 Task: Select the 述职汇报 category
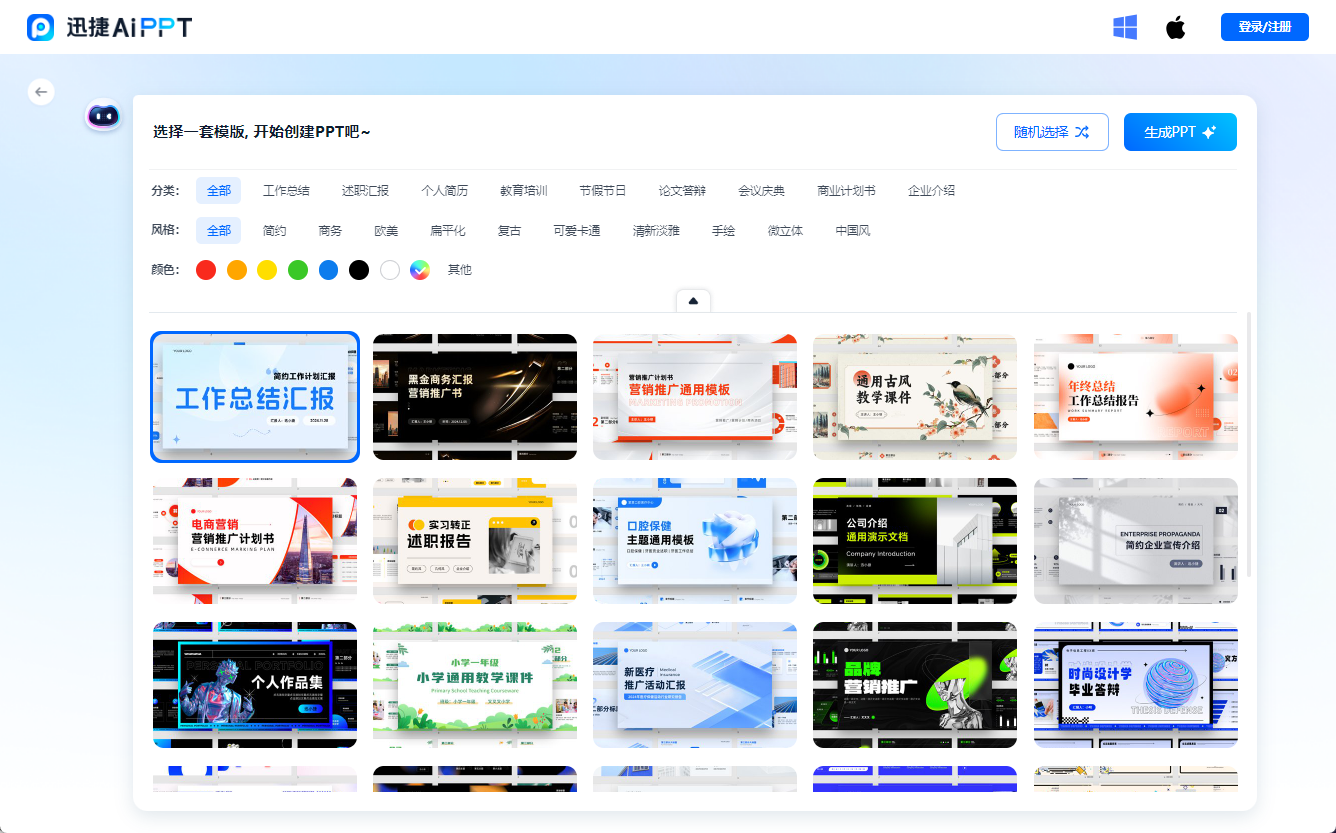365,190
